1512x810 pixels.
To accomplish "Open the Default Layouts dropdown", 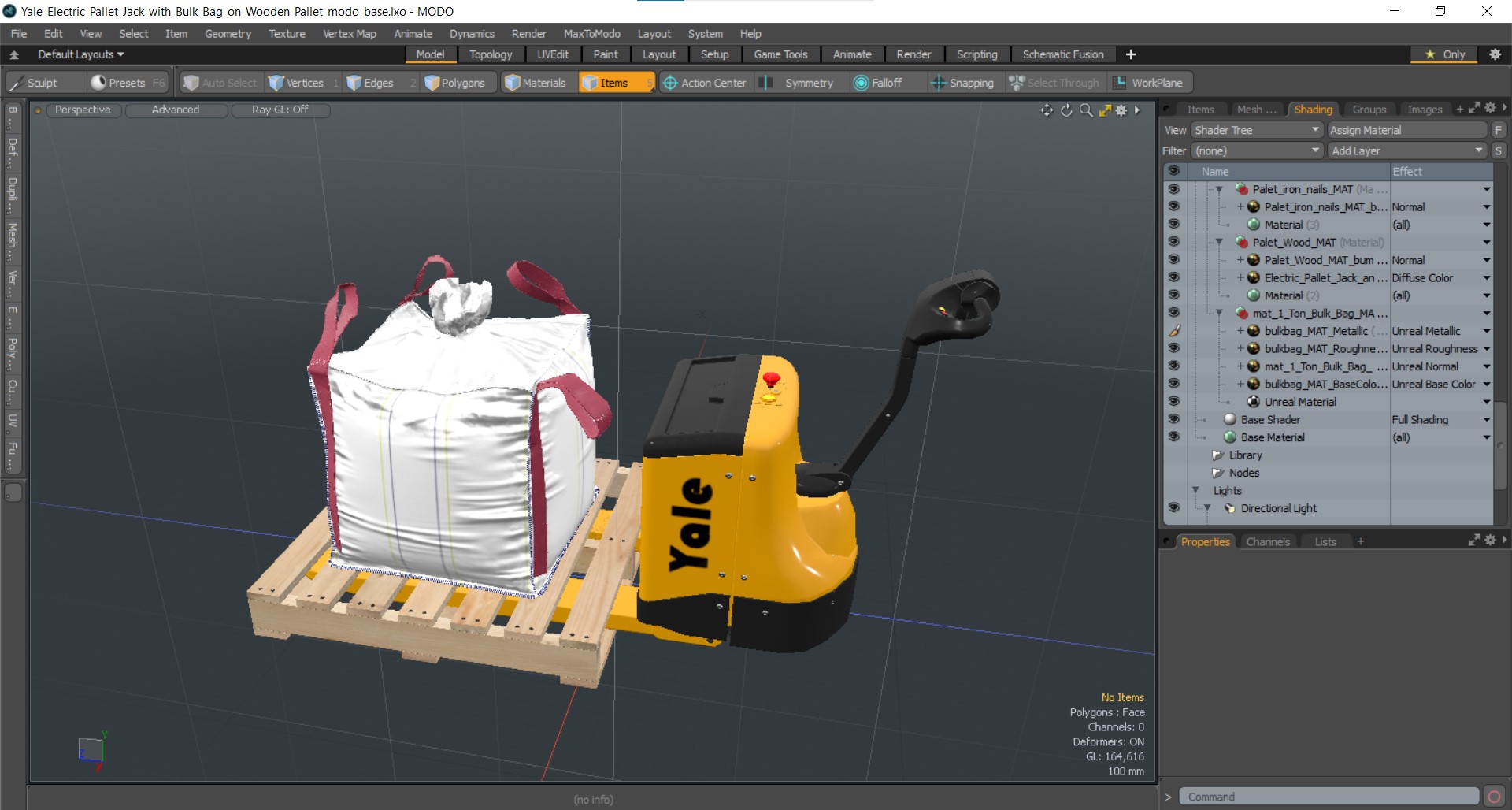I will point(81,54).
